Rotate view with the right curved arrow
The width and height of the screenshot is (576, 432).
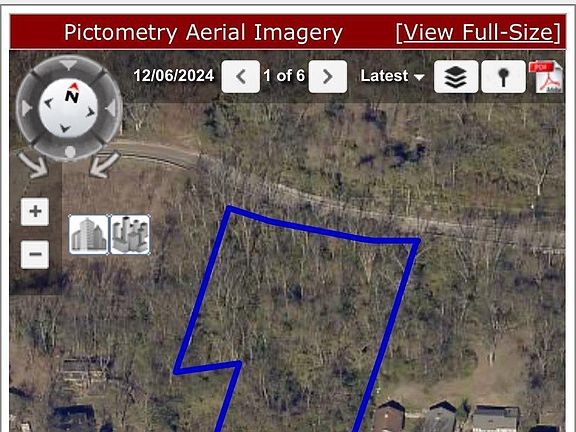click(104, 165)
